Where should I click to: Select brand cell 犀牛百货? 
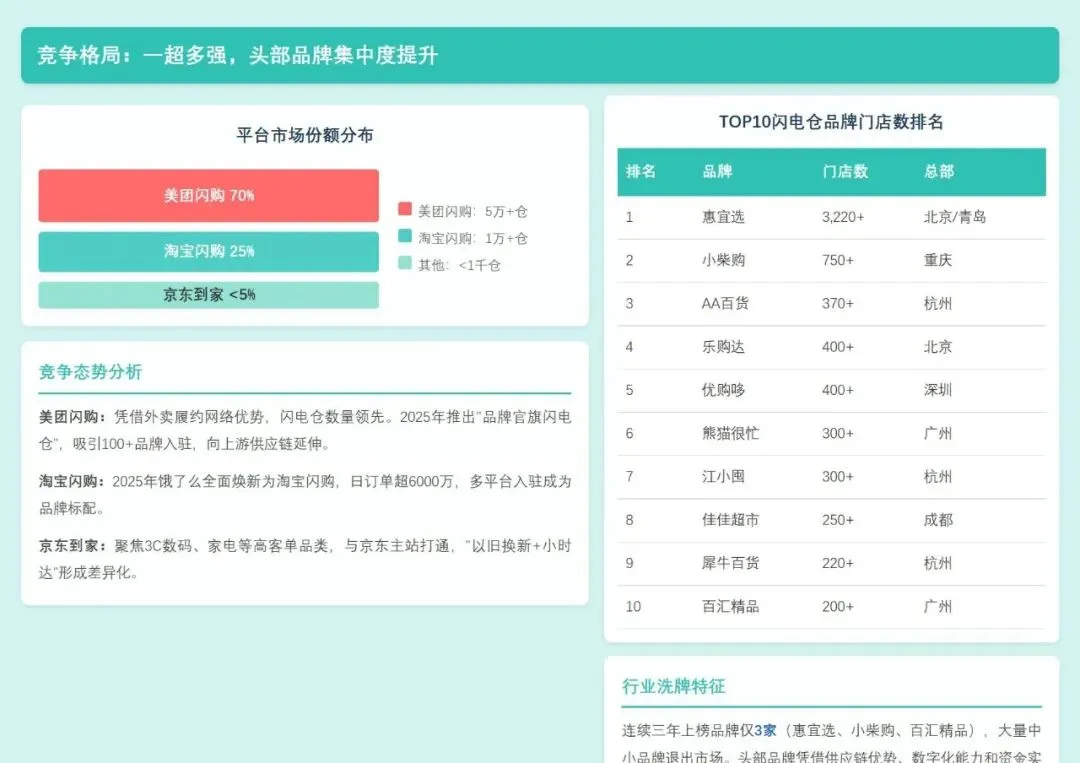pyautogui.click(x=730, y=563)
